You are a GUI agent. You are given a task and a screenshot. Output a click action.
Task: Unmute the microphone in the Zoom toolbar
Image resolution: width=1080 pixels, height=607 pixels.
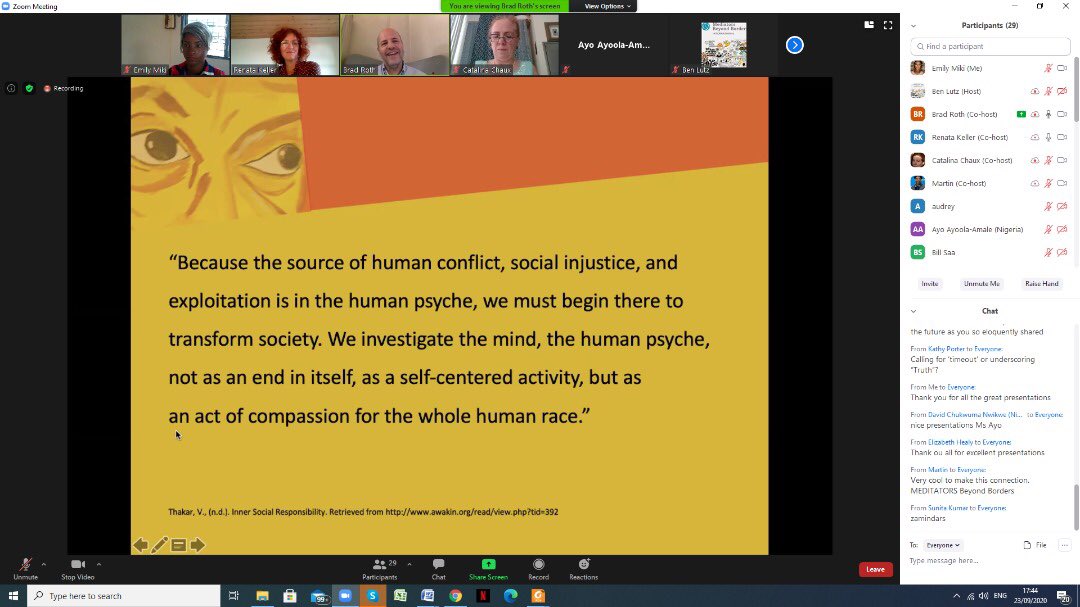(x=25, y=568)
